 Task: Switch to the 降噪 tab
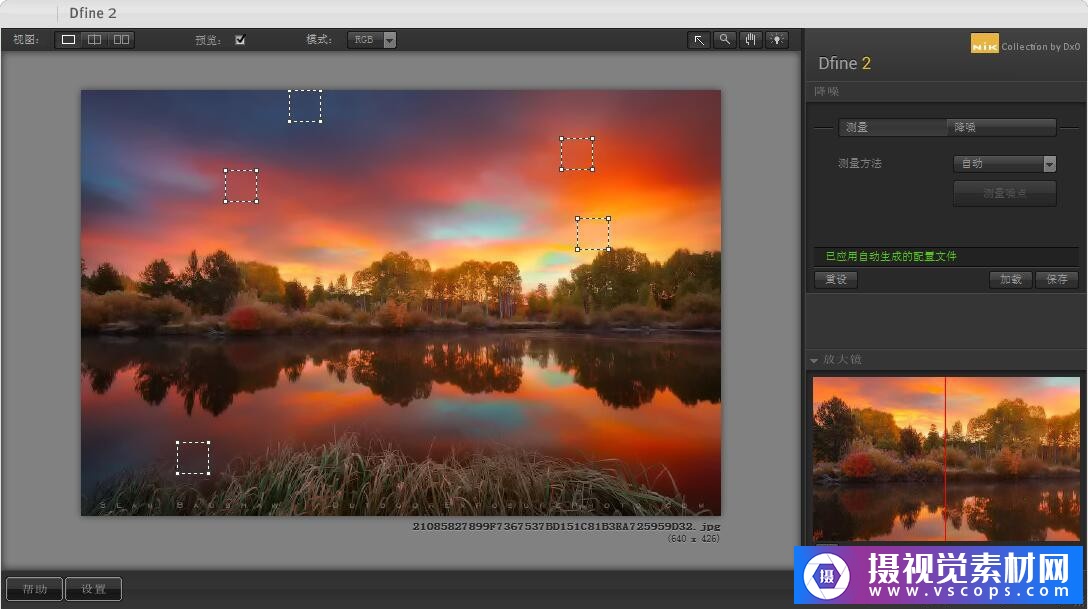[1001, 128]
